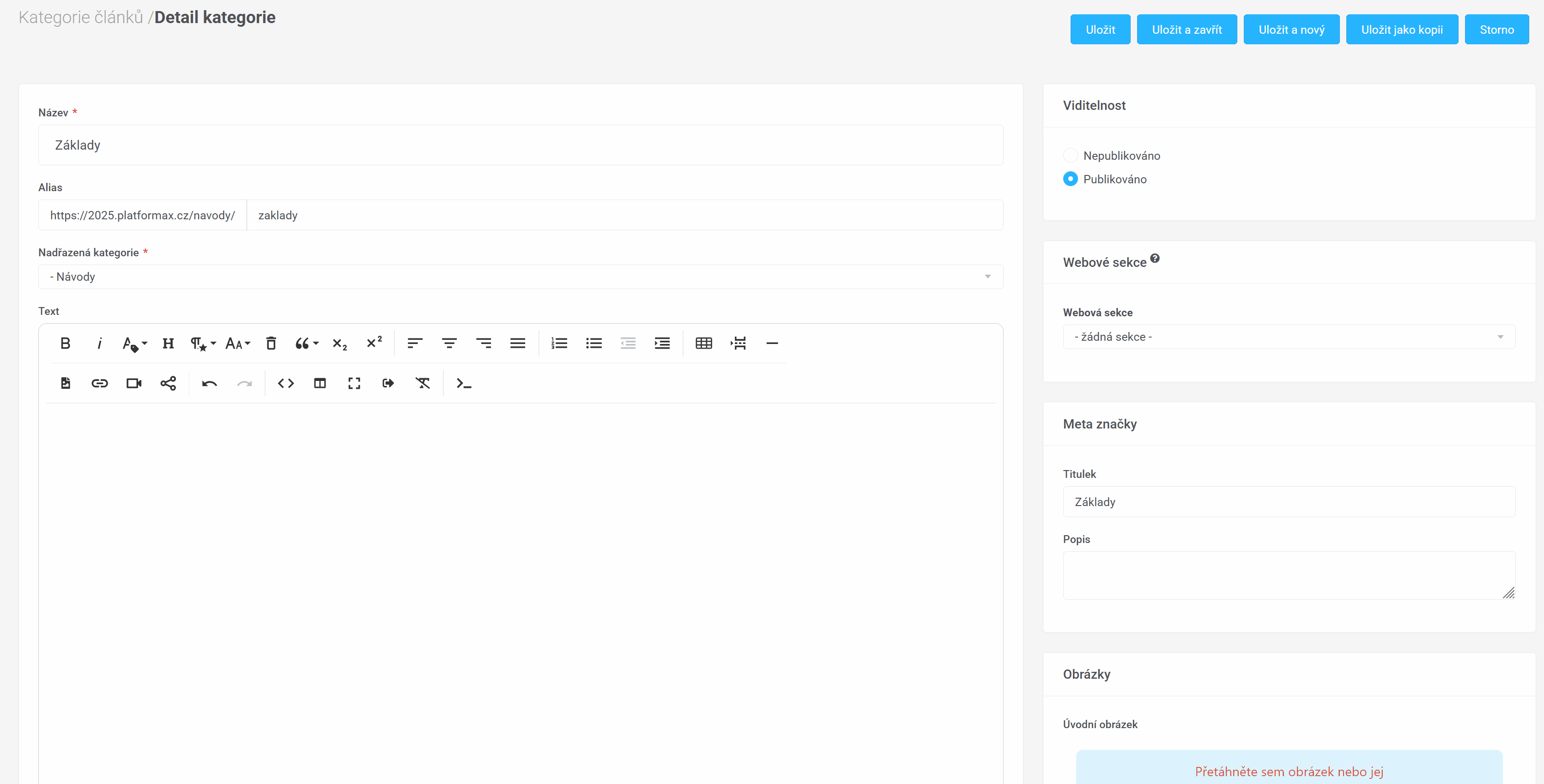Viewport: 1544px width, 784px height.
Task: Select Publikováno radio button
Action: click(x=1071, y=179)
